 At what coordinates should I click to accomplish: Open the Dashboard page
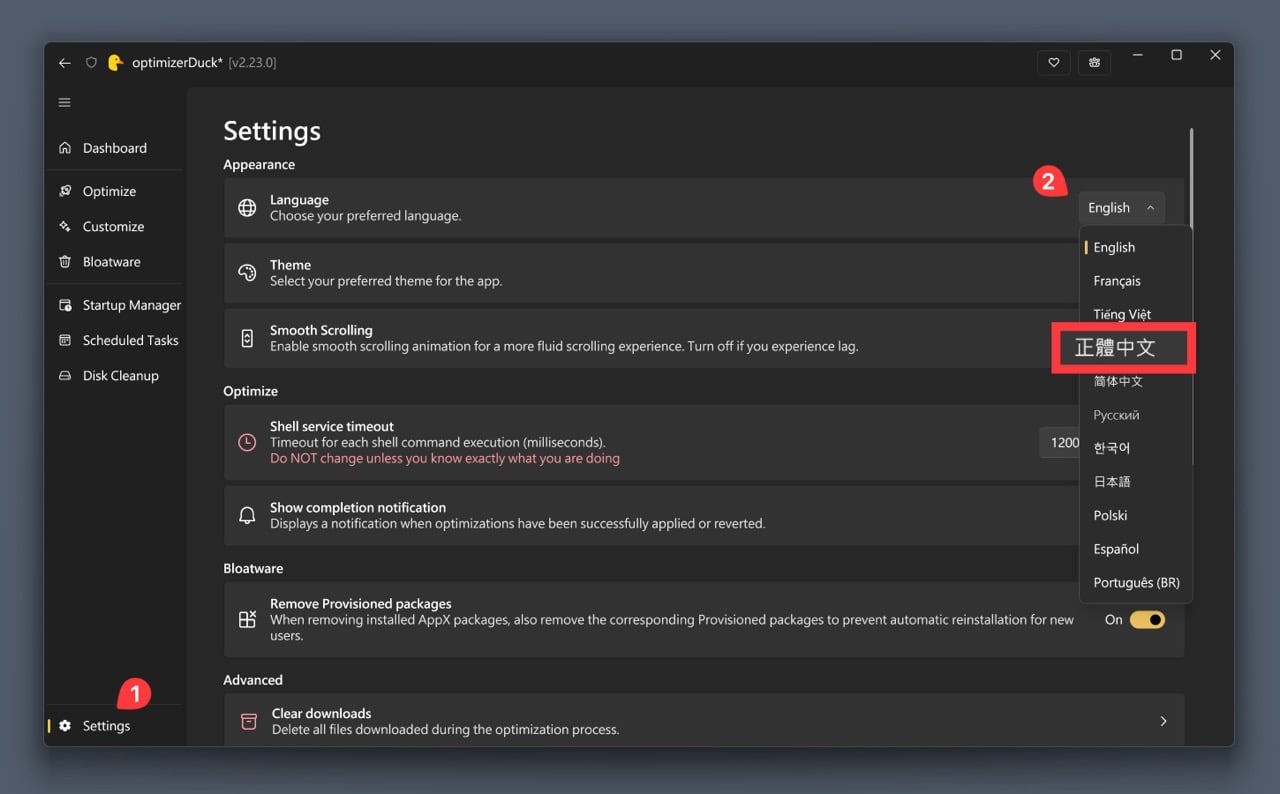(x=114, y=148)
